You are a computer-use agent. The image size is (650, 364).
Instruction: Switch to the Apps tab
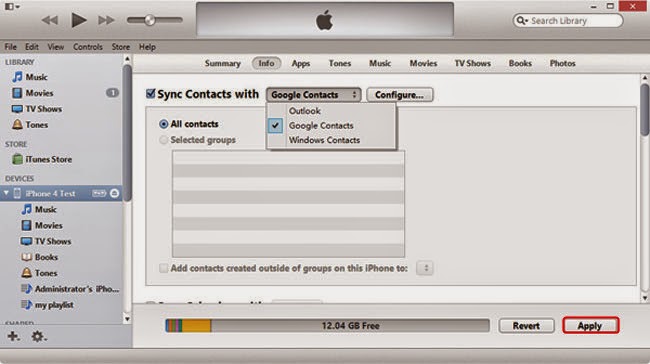click(x=301, y=63)
